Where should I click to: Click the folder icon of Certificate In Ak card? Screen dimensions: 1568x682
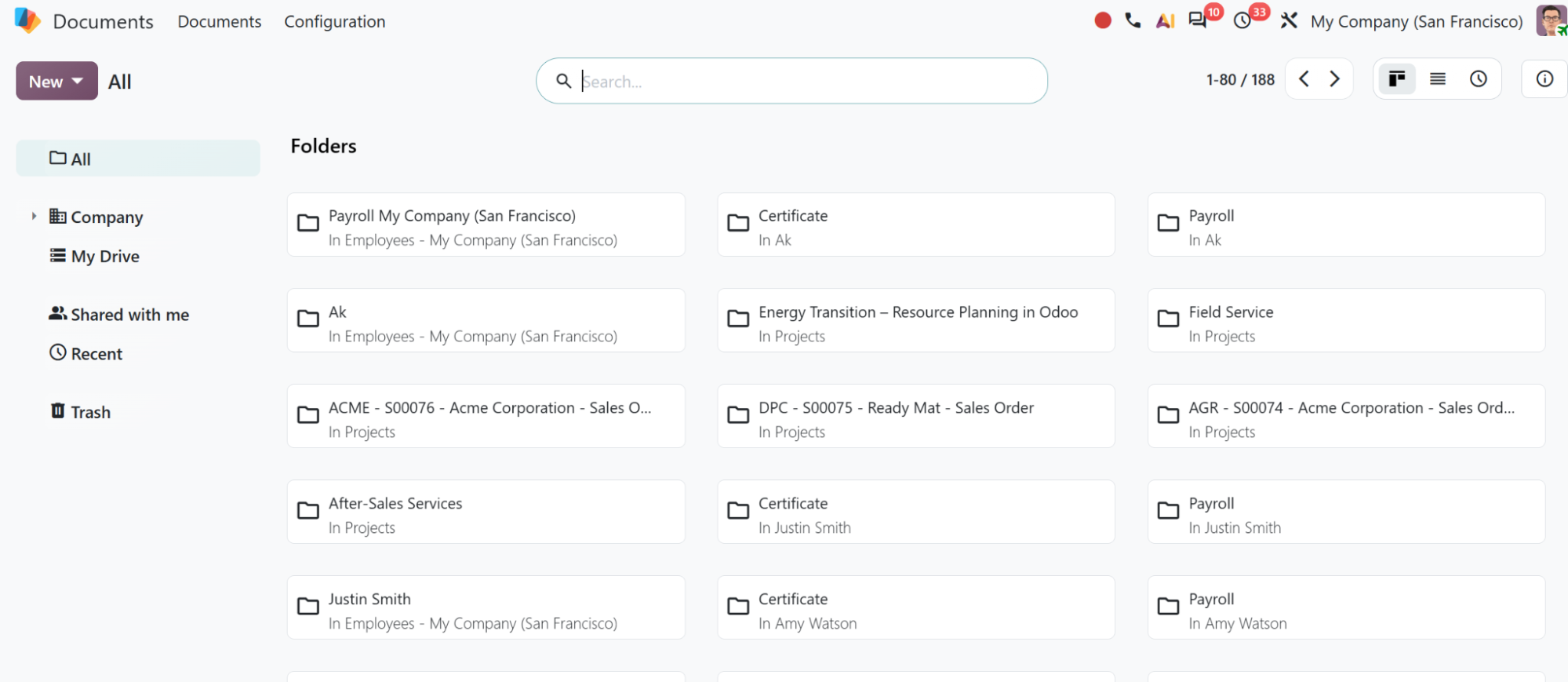[x=738, y=224]
